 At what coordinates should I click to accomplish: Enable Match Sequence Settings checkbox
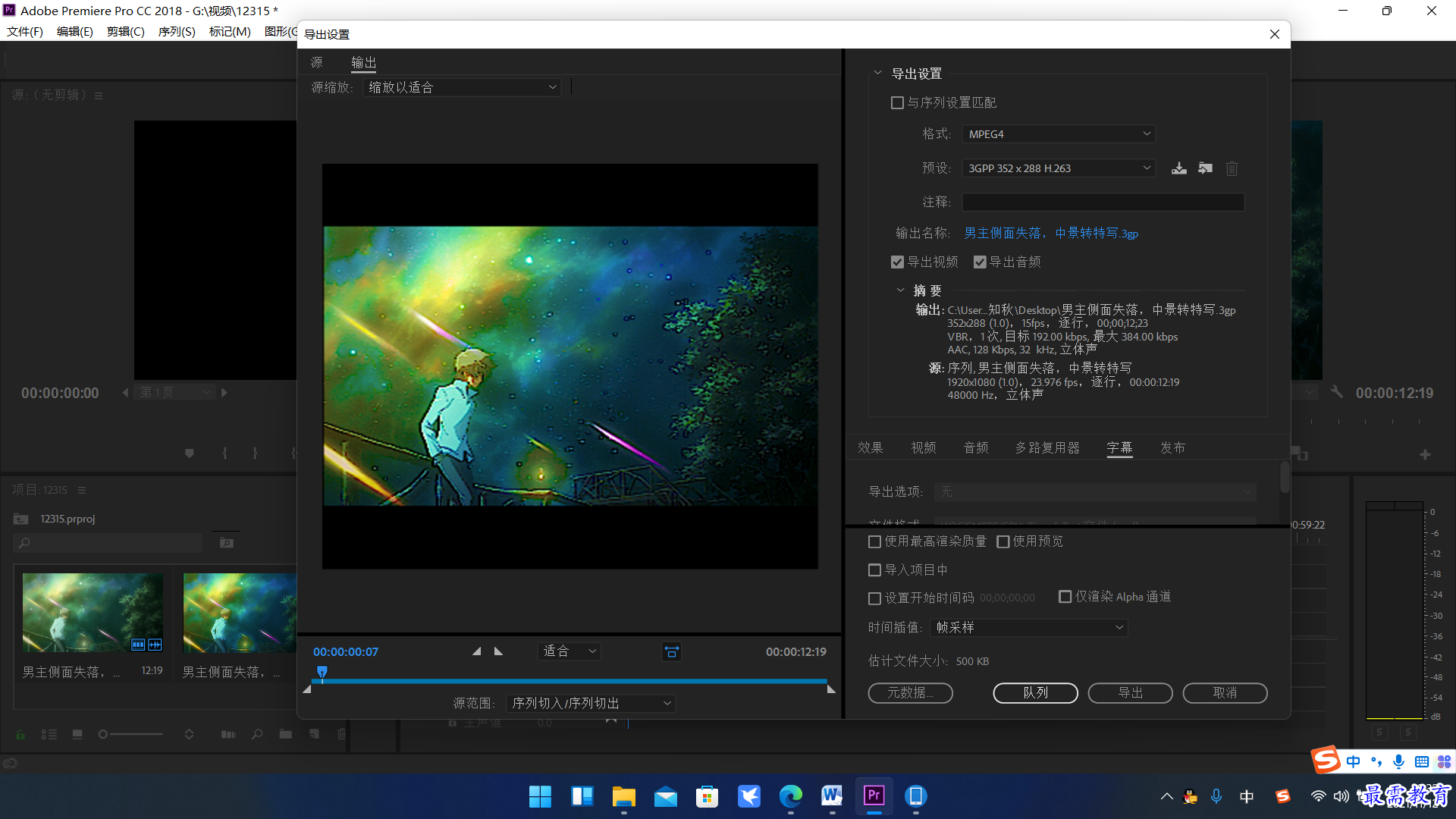(897, 102)
